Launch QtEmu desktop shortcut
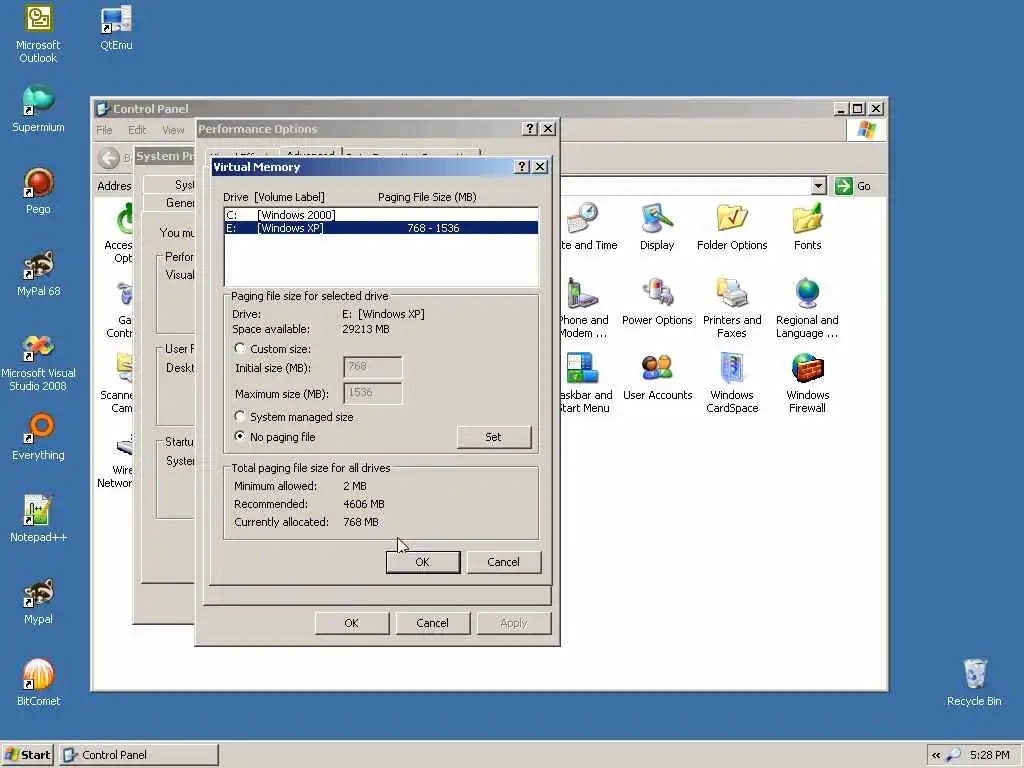 click(x=116, y=28)
